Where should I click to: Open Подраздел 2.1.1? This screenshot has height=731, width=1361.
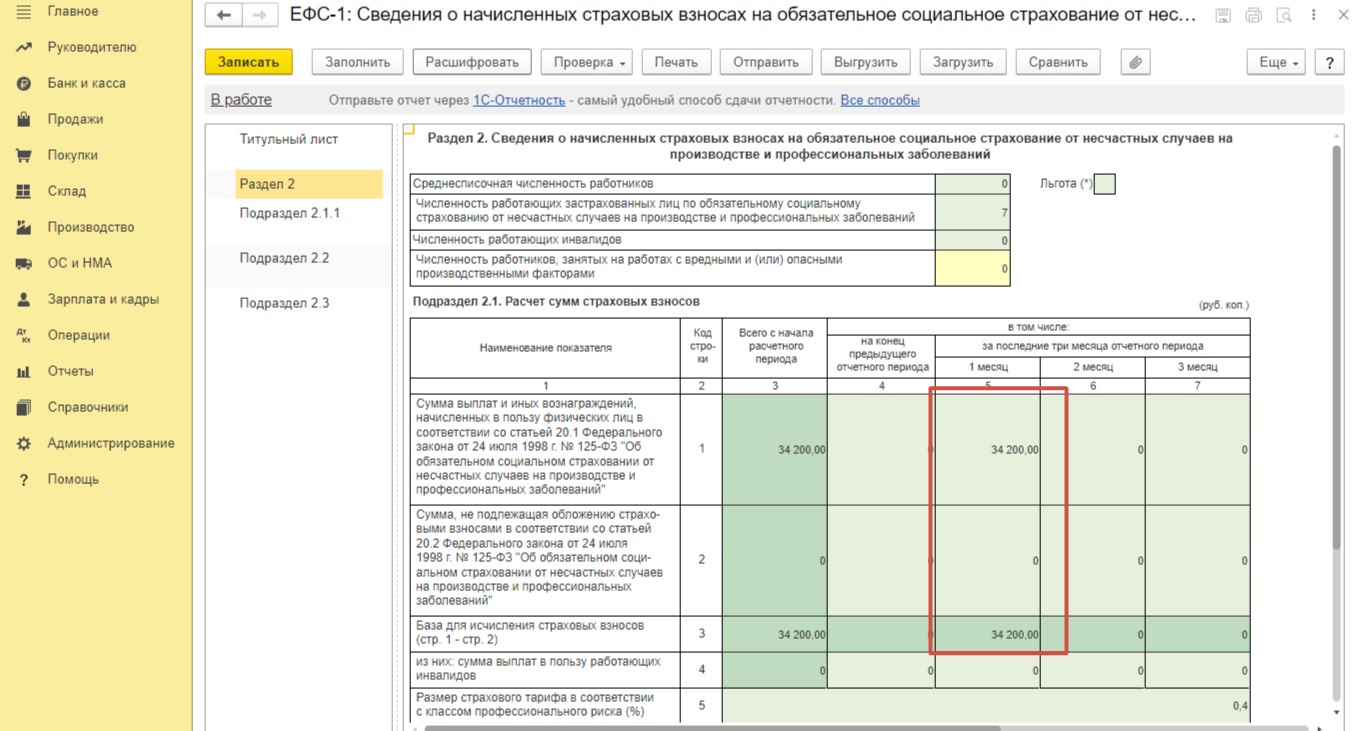point(290,213)
